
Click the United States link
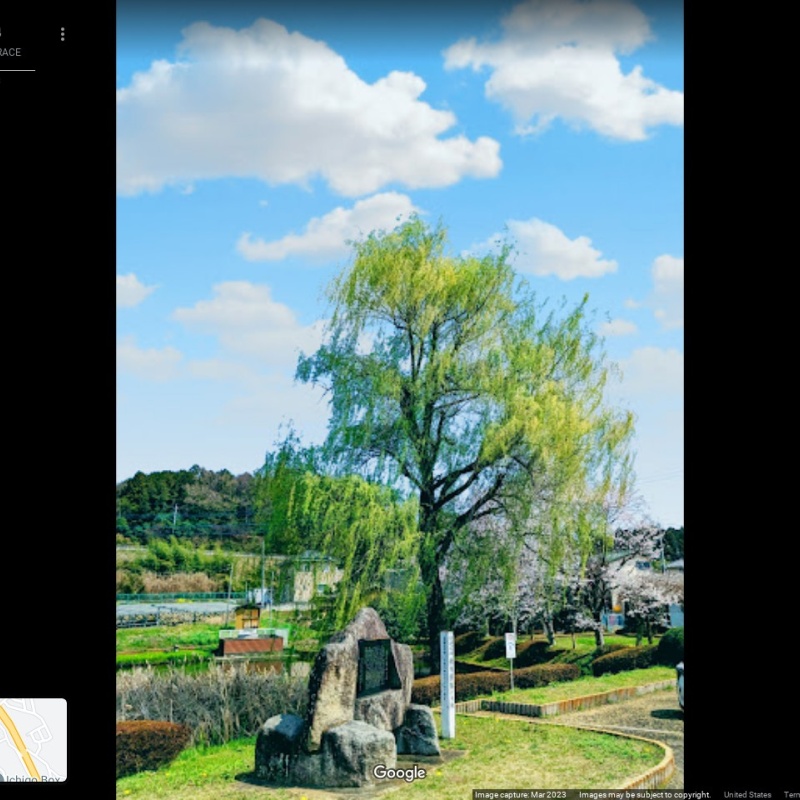[x=747, y=795]
